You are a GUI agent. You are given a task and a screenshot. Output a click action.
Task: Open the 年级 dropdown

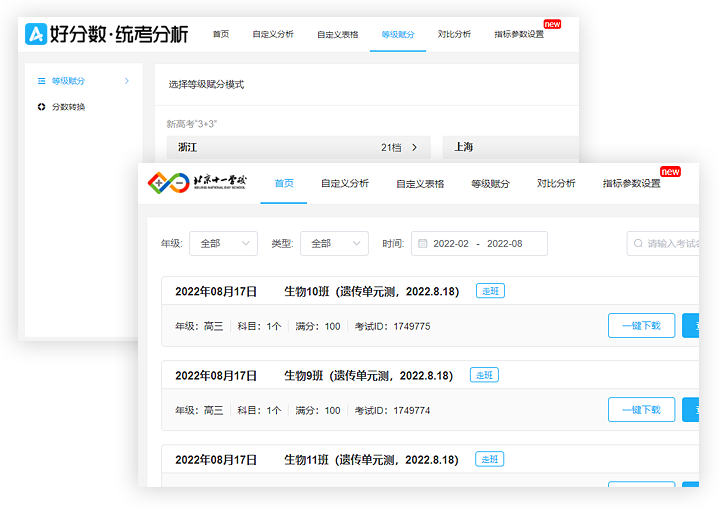(x=223, y=243)
